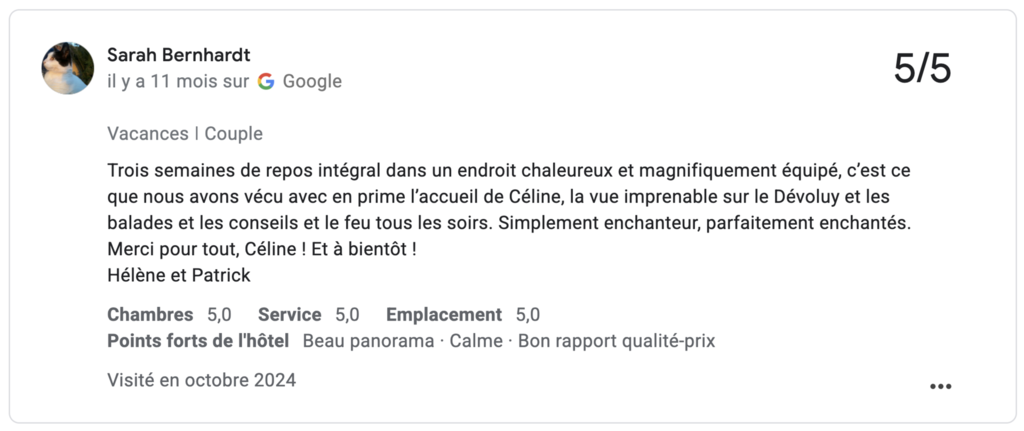1024x431 pixels.
Task: Click the "Merci pour tout, Céline" line
Action: [260, 248]
